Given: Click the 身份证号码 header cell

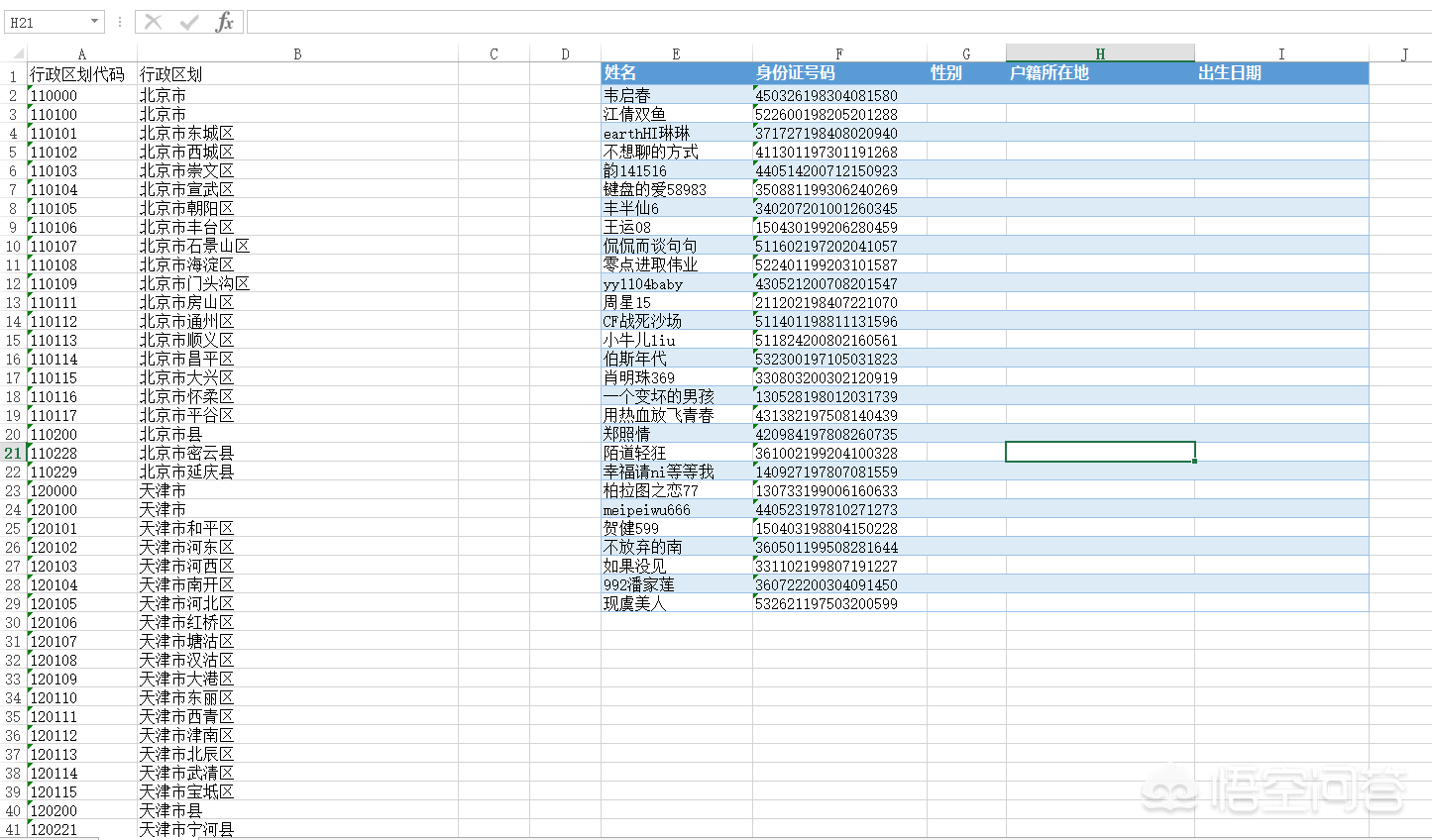Looking at the screenshot, I should (x=839, y=73).
